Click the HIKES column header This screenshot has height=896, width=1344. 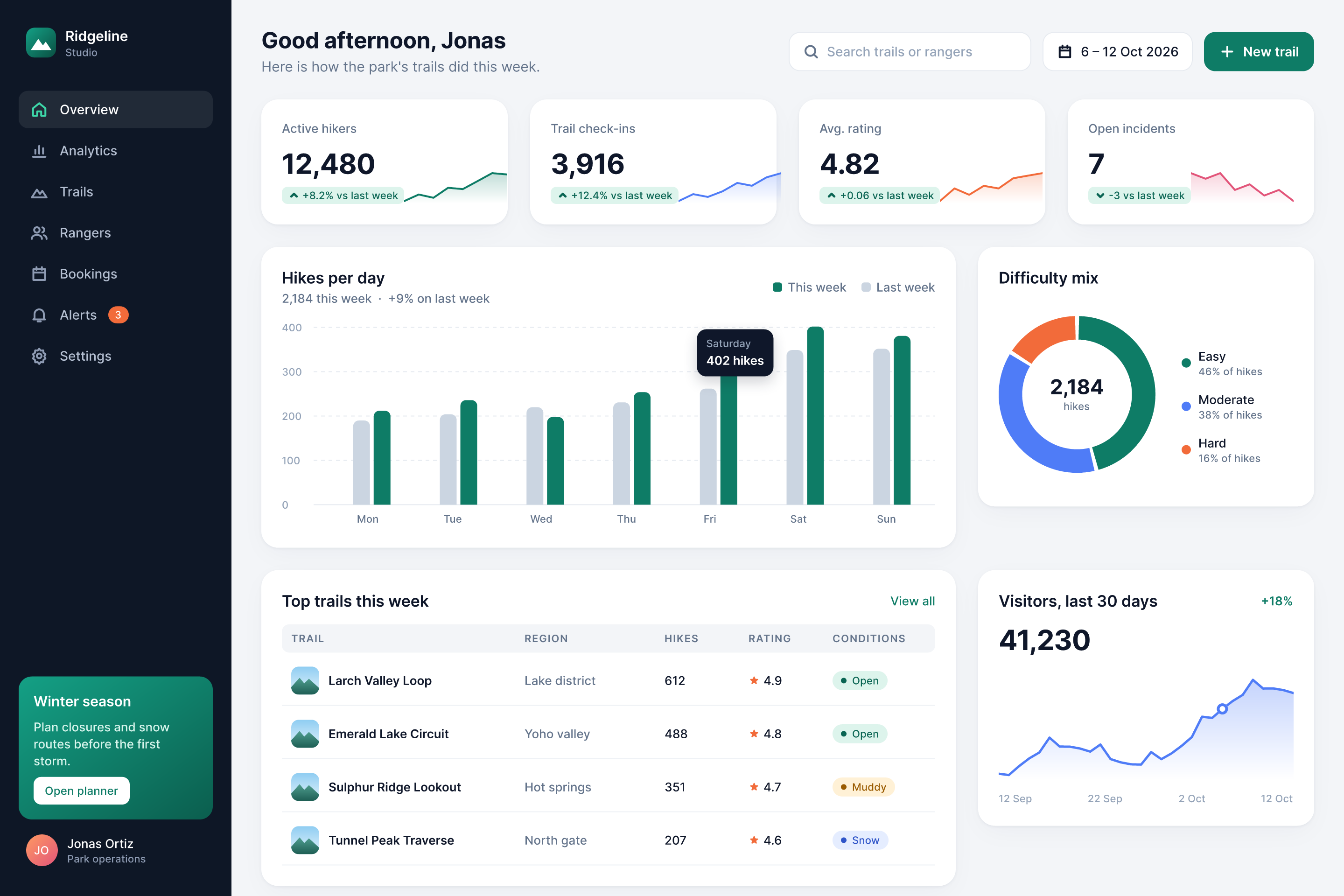[681, 638]
